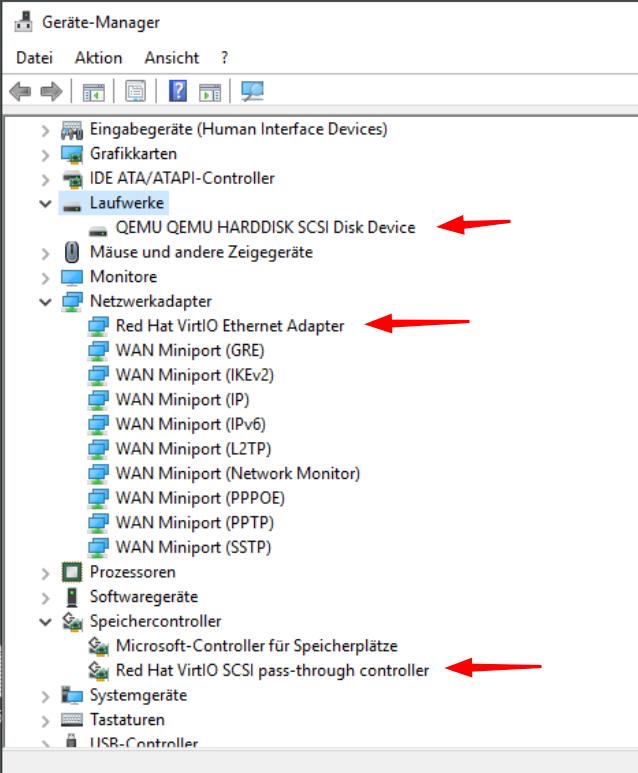Viewport: 638px width, 773px height.
Task: Click the IDE ATA/ATAPI-Controller icon
Action: (72, 179)
